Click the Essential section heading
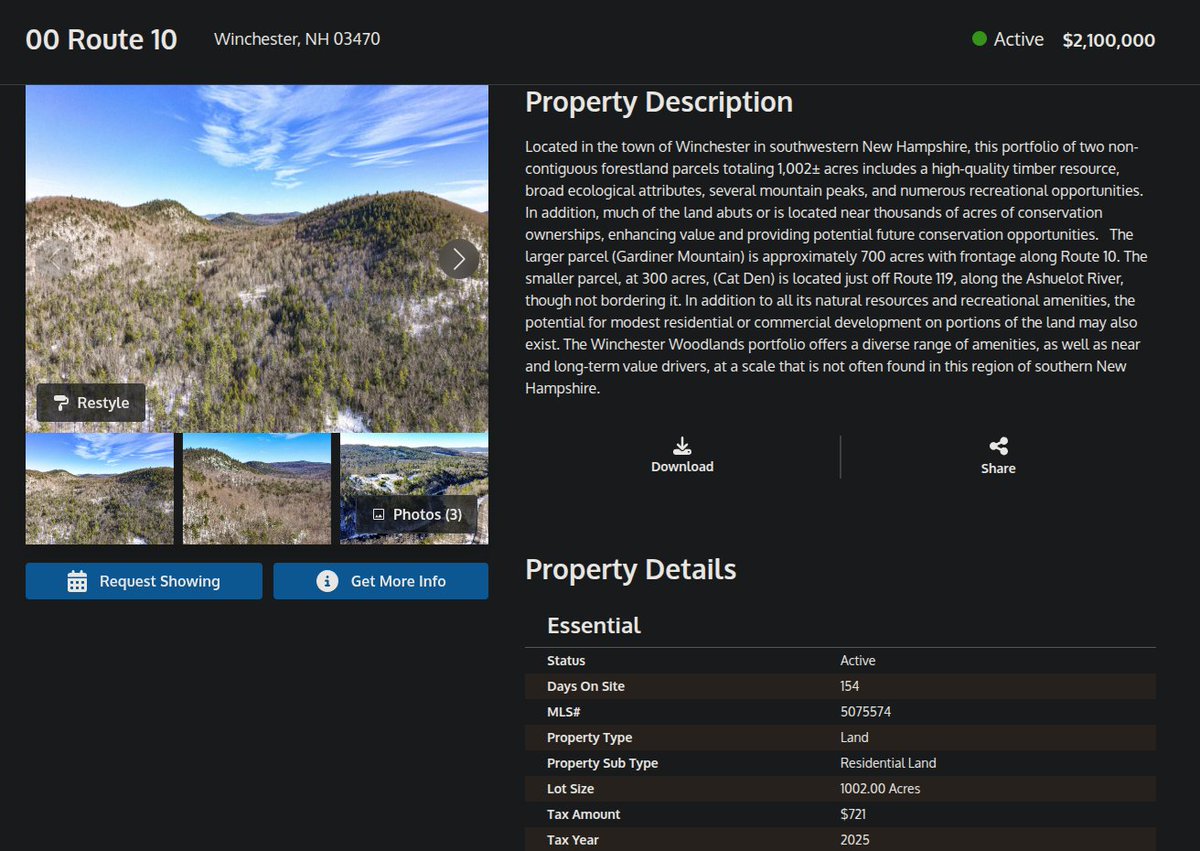Screen dimensions: 1200x851 [594, 626]
